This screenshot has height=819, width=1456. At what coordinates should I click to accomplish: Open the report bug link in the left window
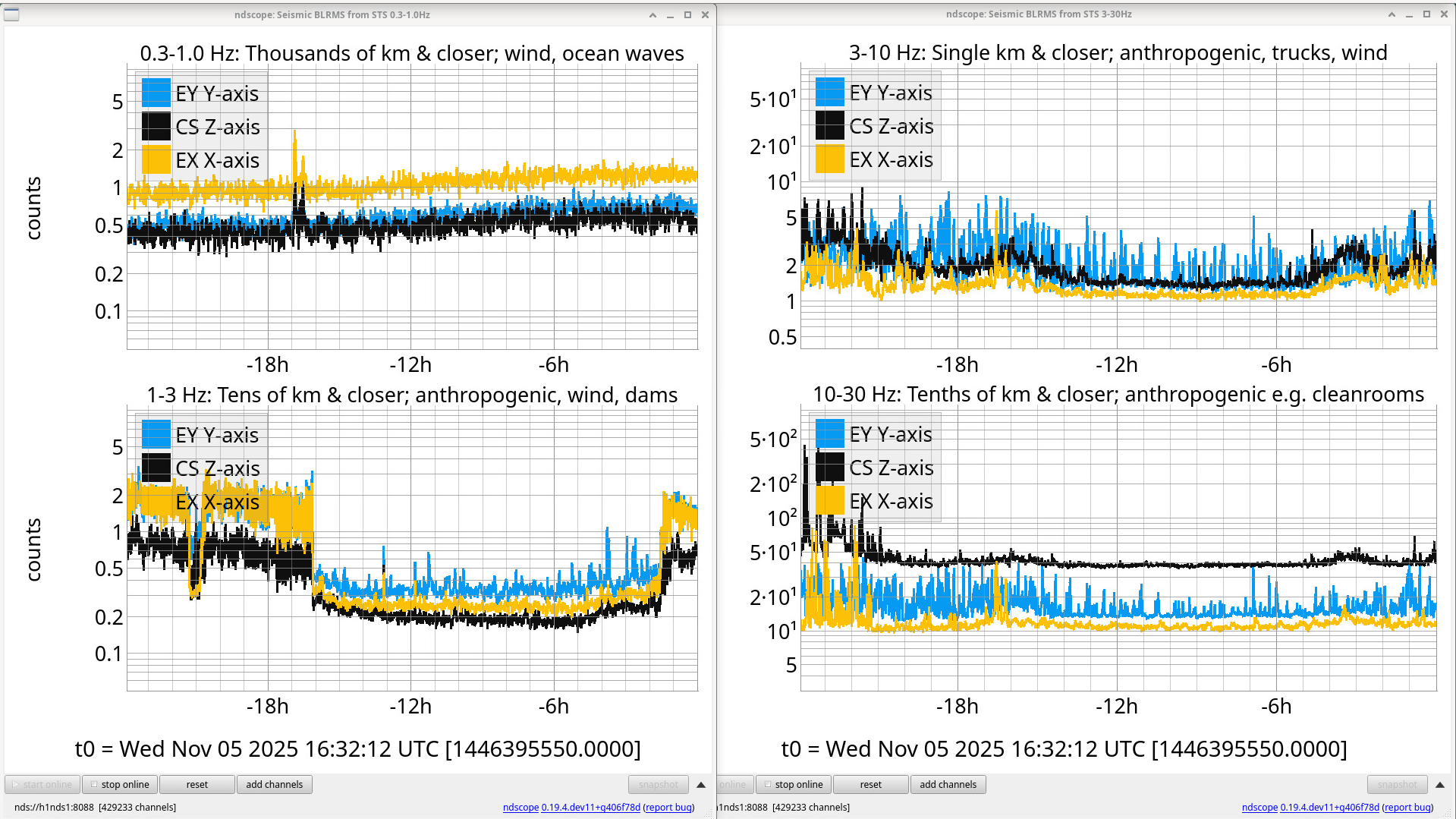tap(668, 807)
